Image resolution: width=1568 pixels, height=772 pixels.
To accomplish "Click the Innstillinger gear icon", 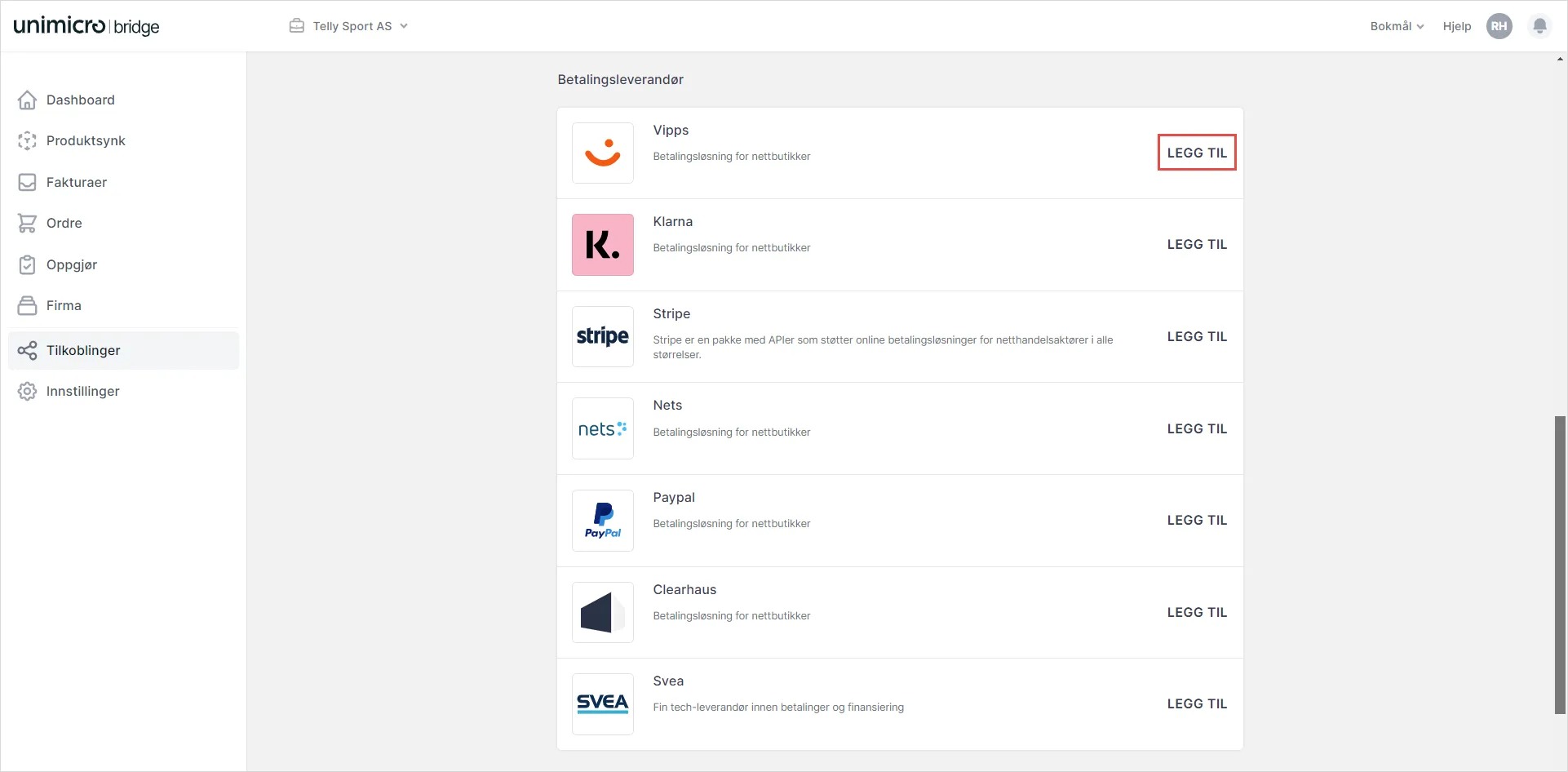I will tap(27, 391).
